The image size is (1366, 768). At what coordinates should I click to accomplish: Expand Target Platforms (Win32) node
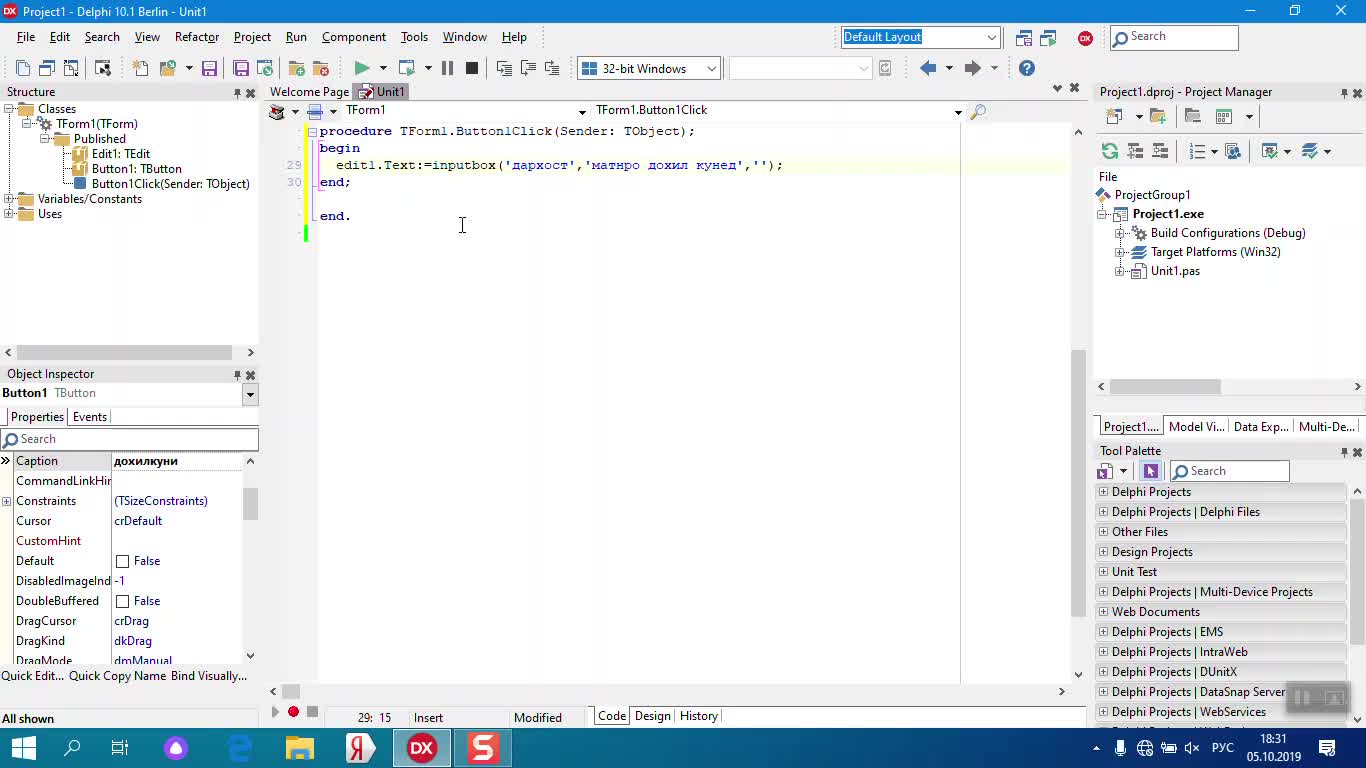(x=1120, y=252)
